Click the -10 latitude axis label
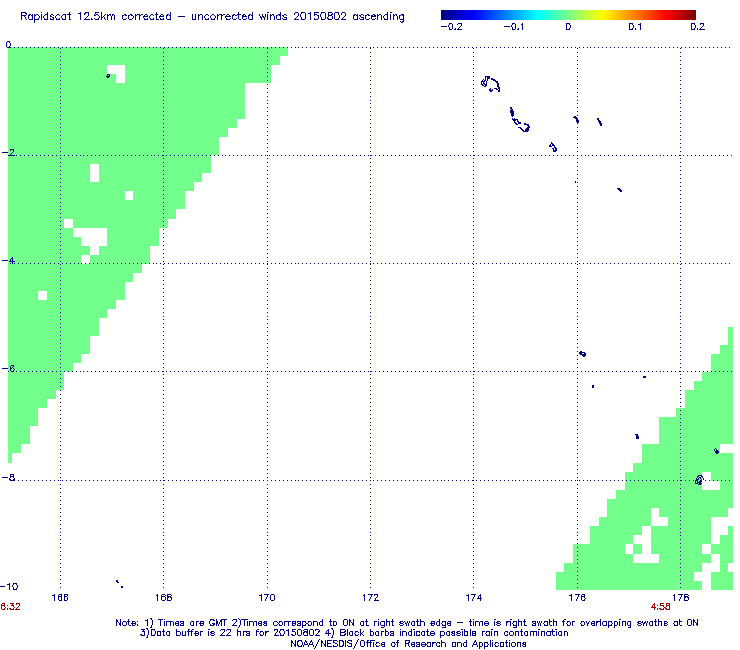This screenshot has height=650, width=740. (9, 586)
